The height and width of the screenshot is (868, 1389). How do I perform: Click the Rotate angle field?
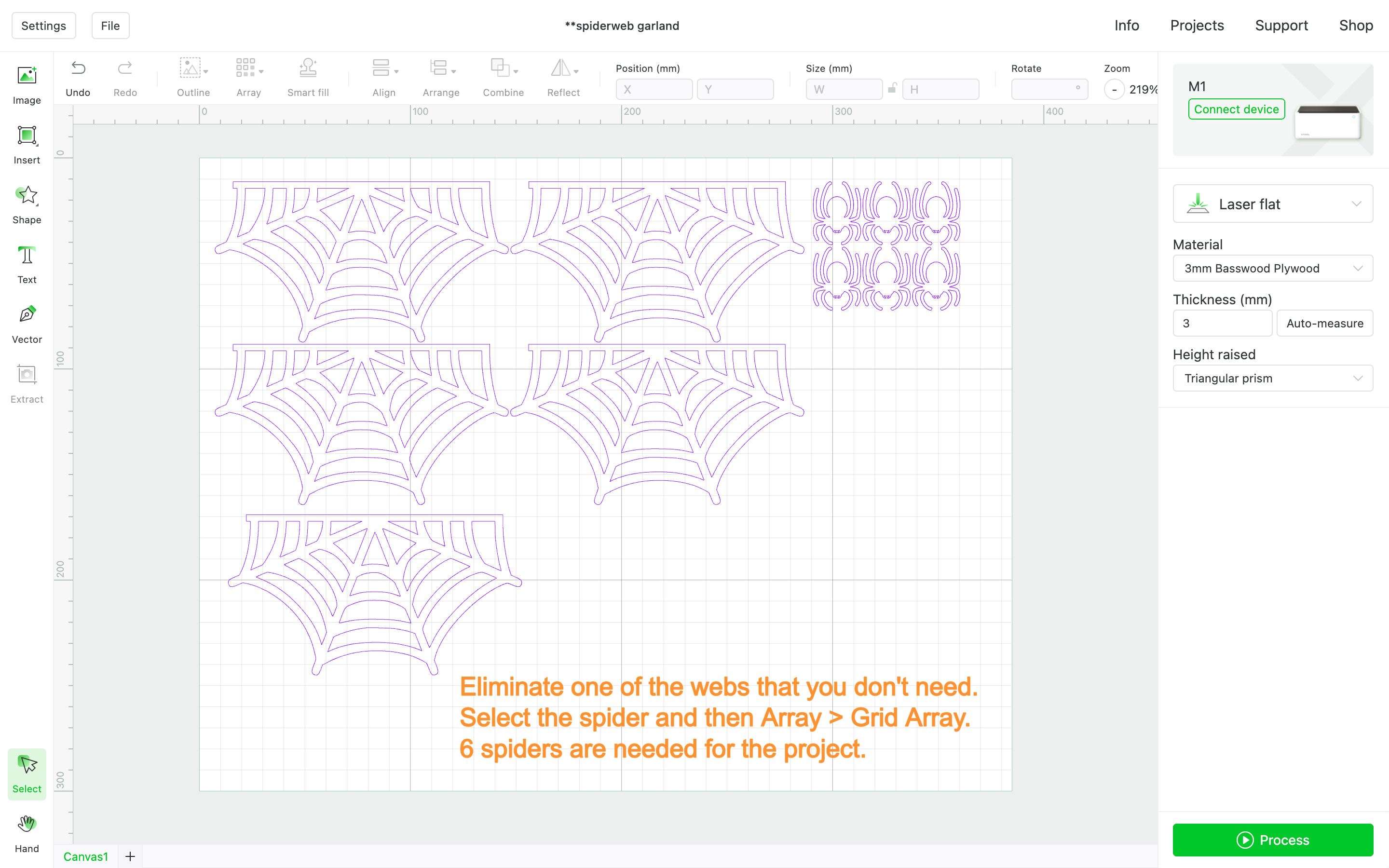pos(1049,90)
